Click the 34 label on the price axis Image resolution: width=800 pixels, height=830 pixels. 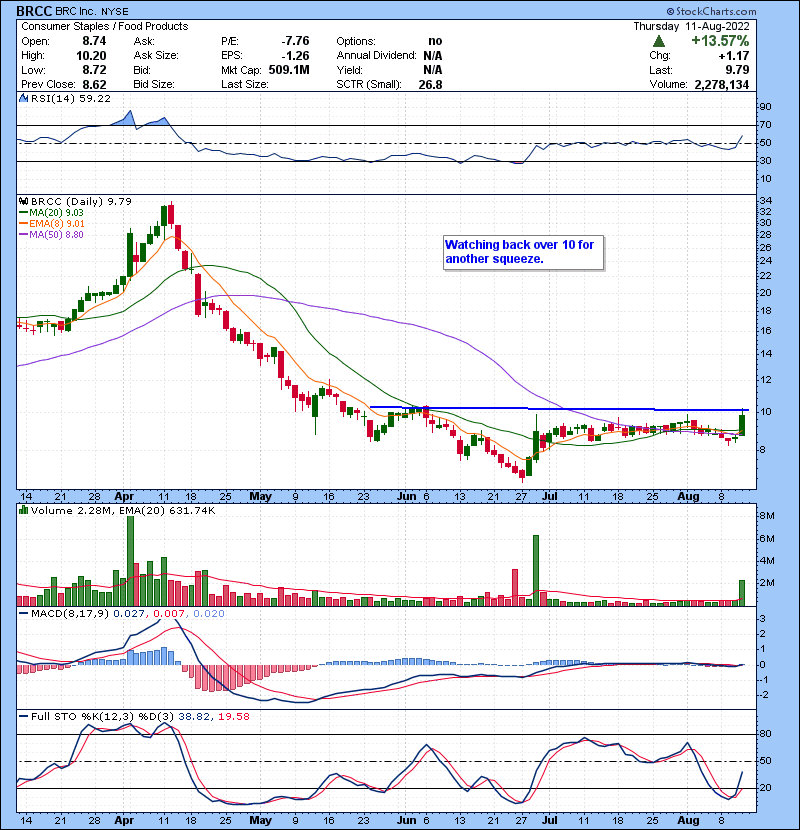coord(766,201)
